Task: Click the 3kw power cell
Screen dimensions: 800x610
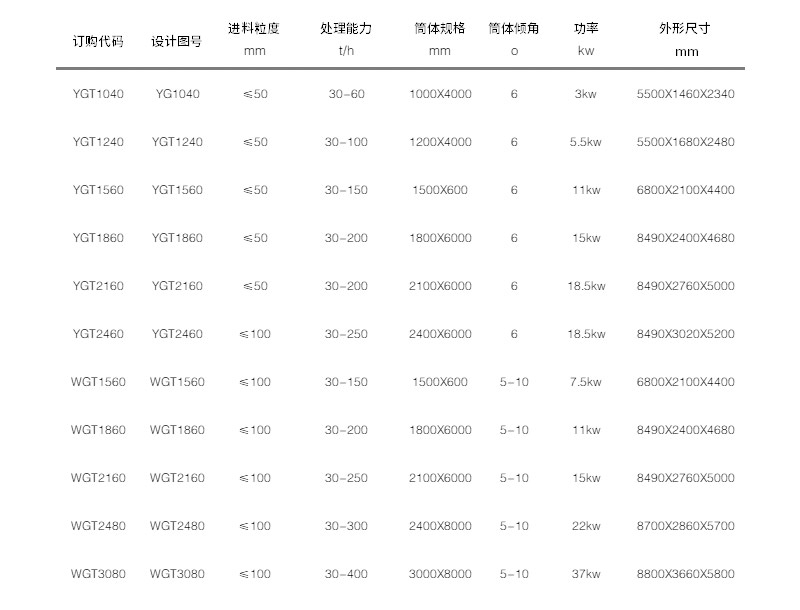Action: pyautogui.click(x=586, y=94)
